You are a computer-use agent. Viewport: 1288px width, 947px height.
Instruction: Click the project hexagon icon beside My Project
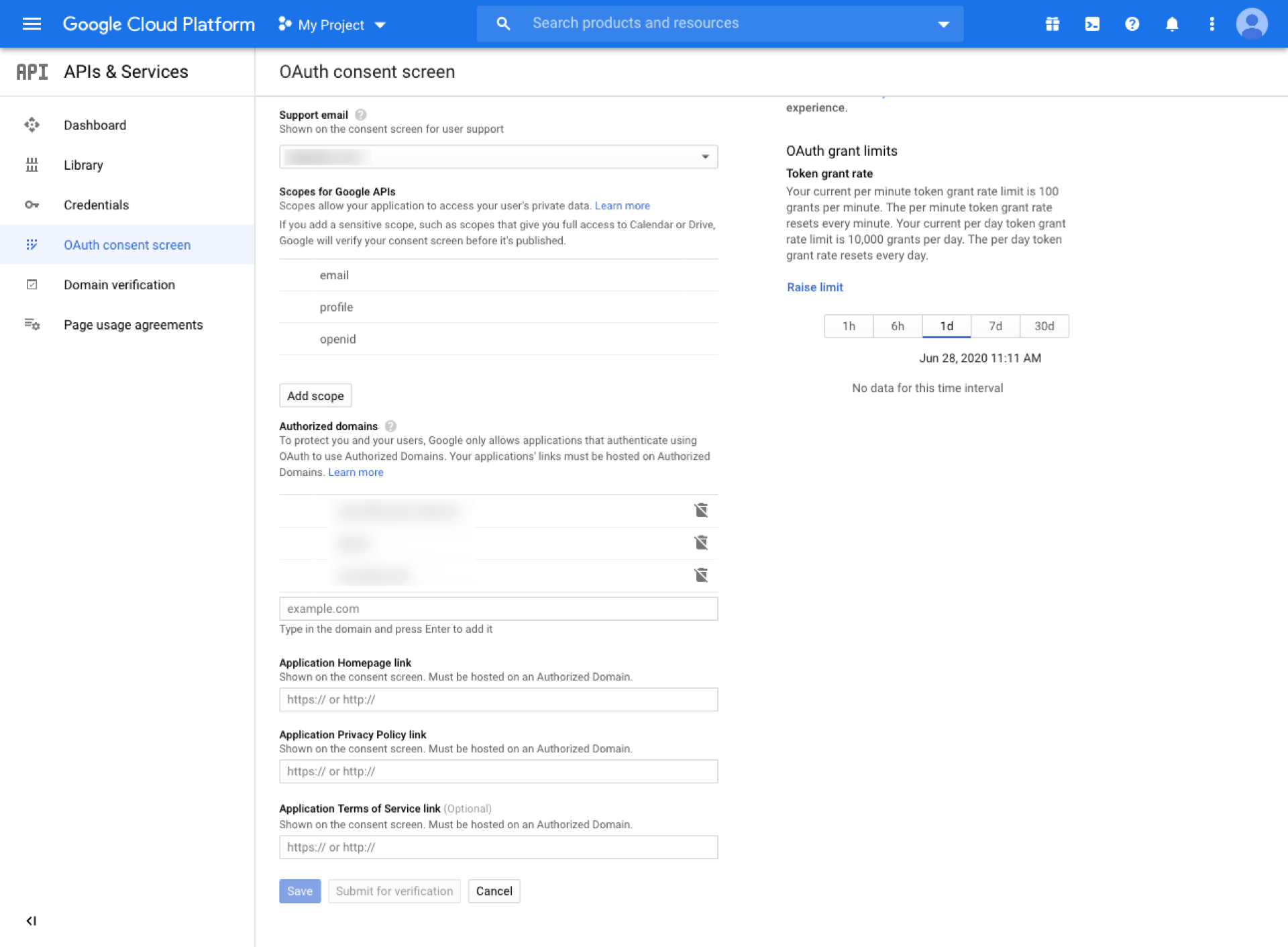click(x=284, y=24)
